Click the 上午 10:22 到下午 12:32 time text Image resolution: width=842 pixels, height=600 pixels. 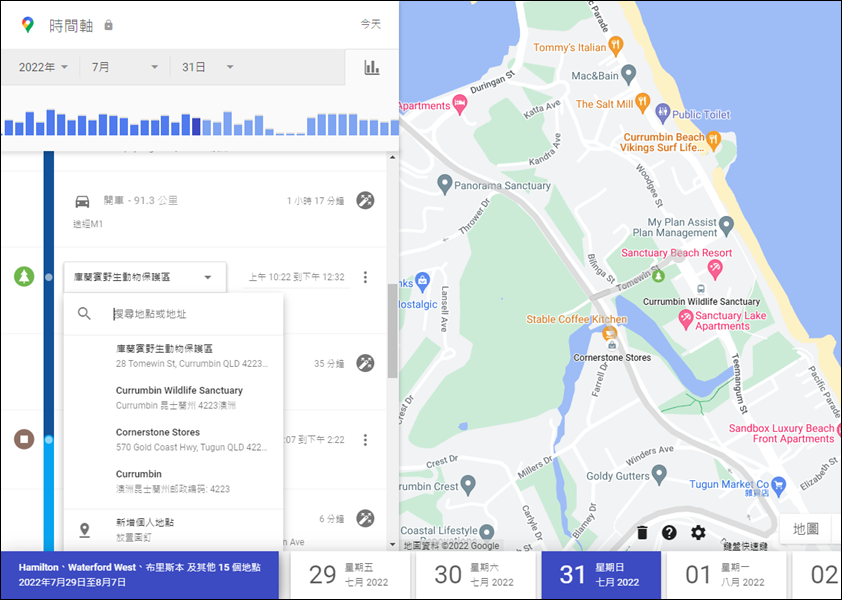coord(296,277)
